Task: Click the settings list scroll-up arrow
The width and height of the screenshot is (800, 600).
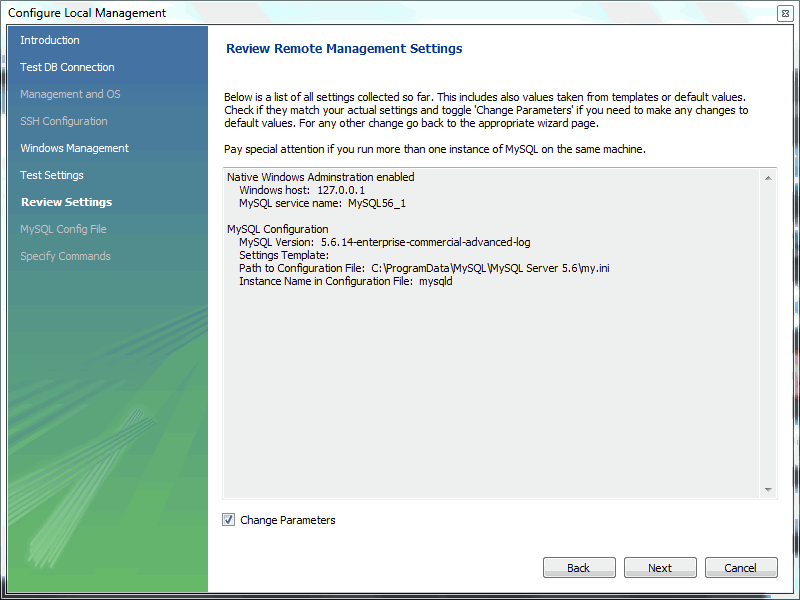Action: [769, 178]
